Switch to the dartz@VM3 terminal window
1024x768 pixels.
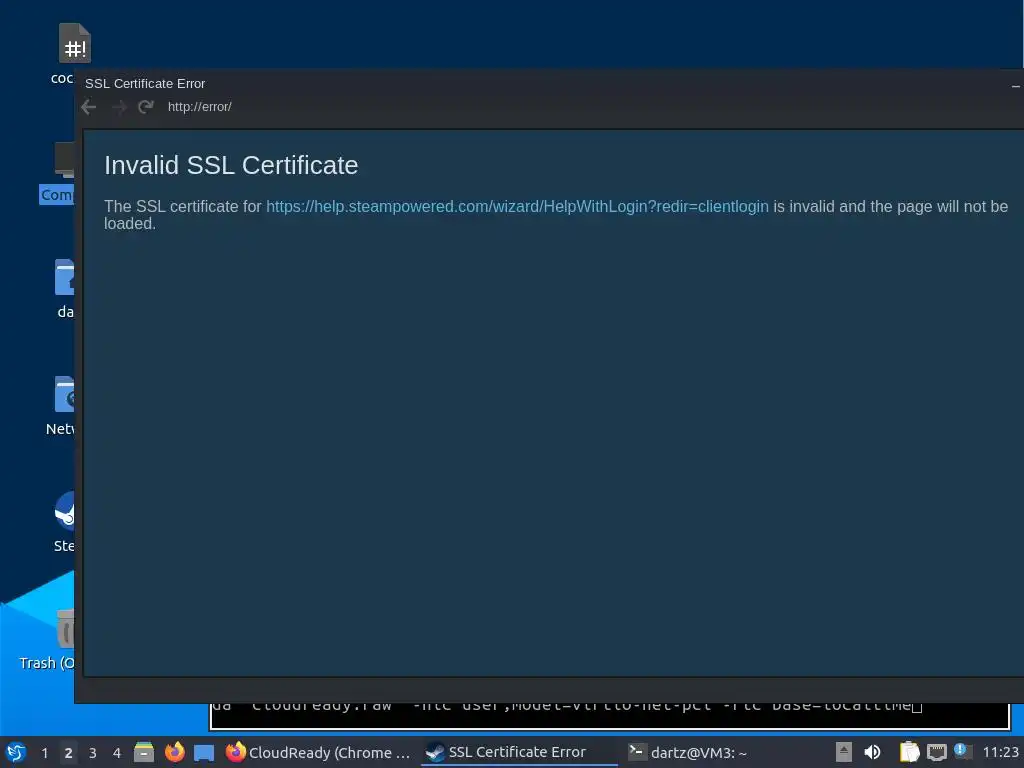(x=688, y=752)
